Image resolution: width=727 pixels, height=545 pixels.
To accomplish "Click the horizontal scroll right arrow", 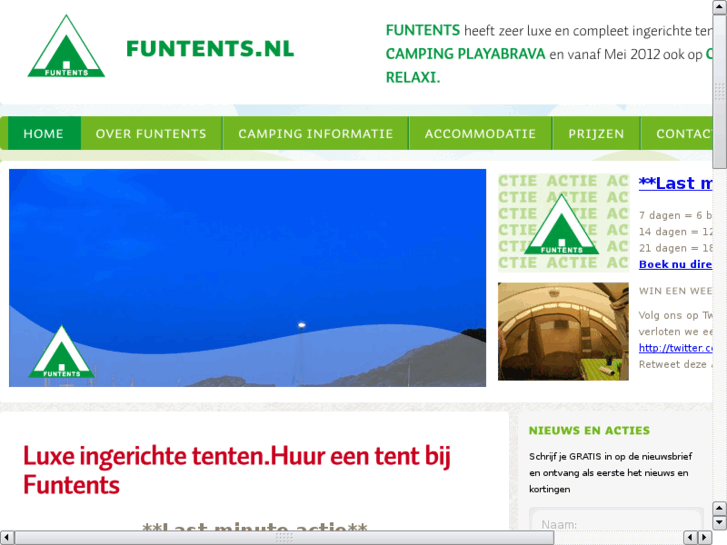I will coord(705,538).
